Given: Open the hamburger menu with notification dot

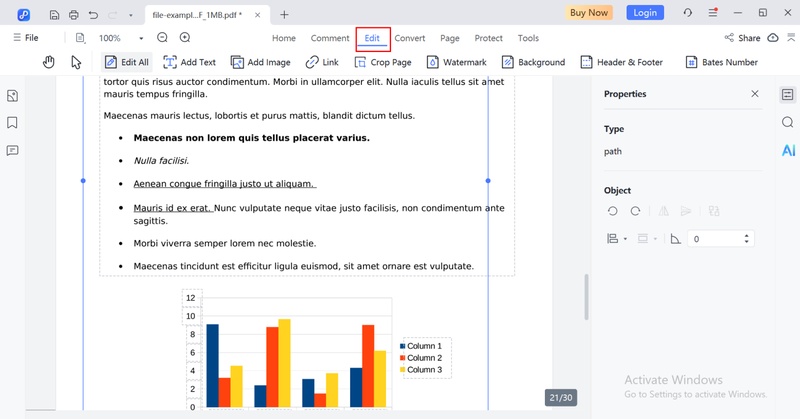Looking at the screenshot, I should coord(713,13).
